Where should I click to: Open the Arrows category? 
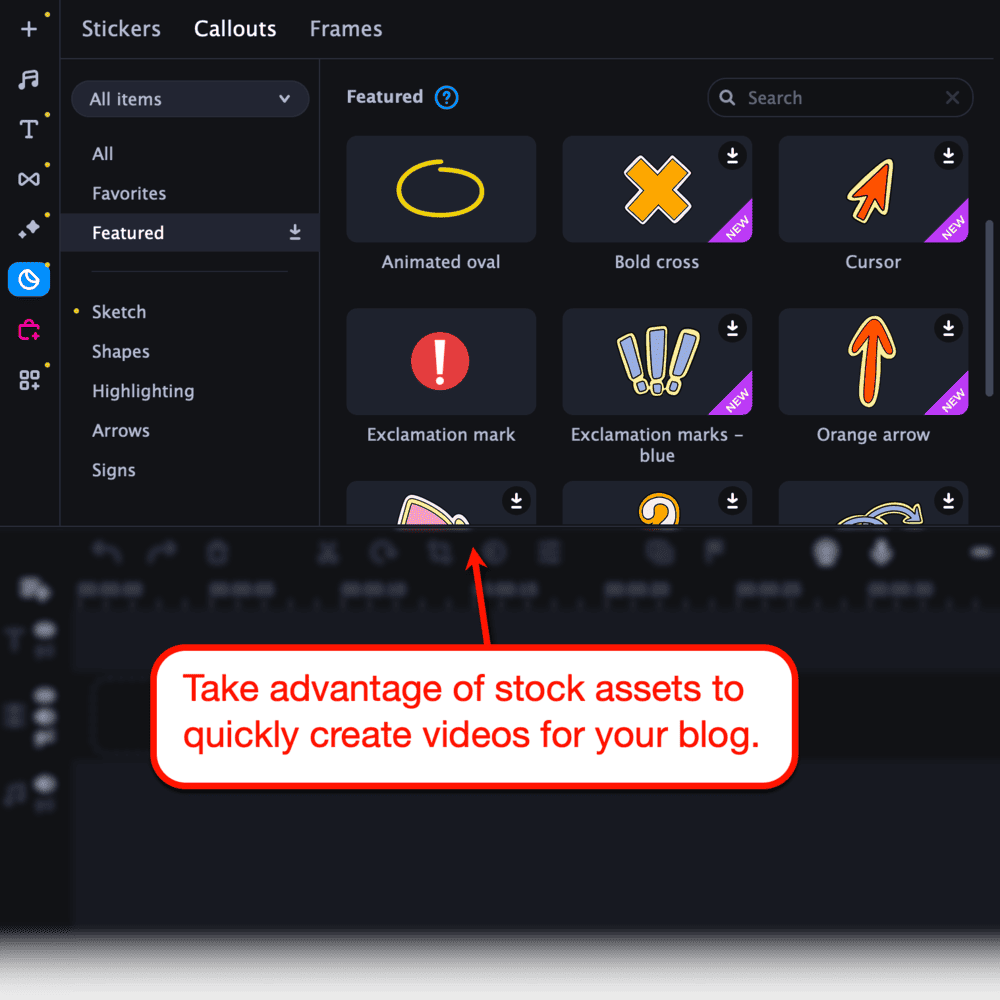121,431
